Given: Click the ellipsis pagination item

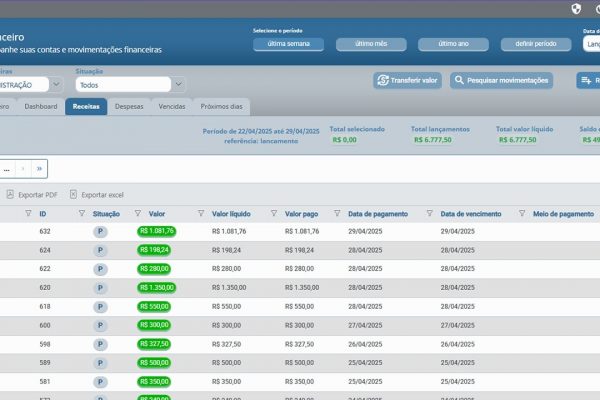Looking at the screenshot, I should 7,169.
